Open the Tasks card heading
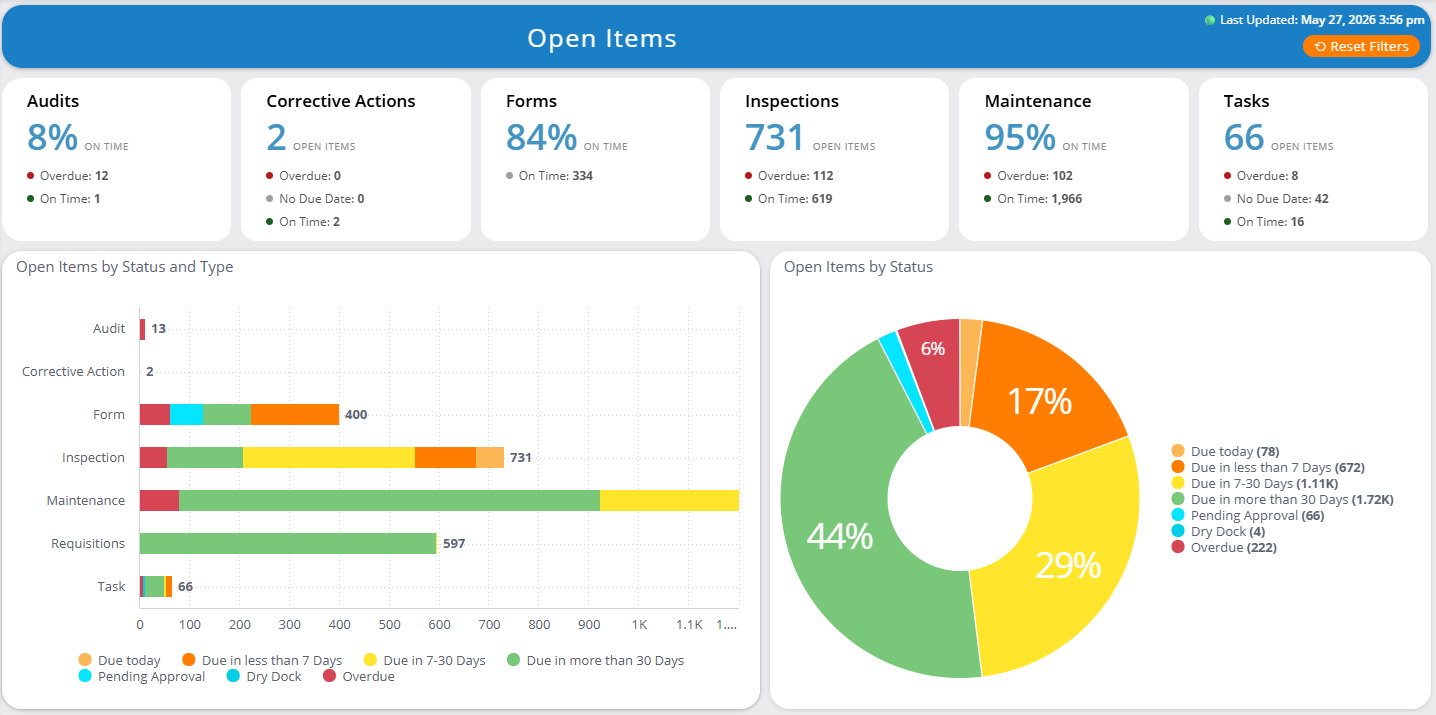Screen dimensions: 1436x715 1247,101
